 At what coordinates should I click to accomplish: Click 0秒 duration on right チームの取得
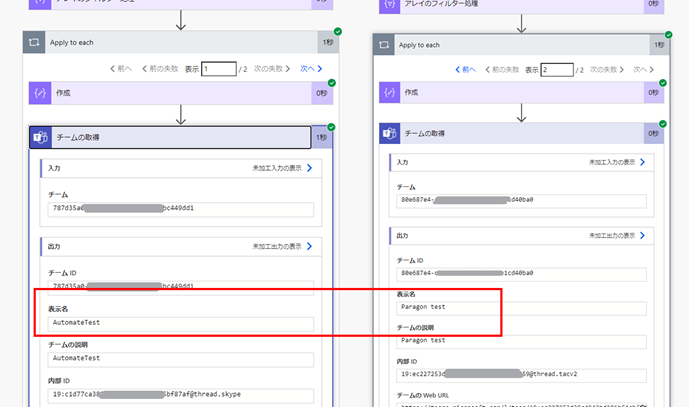(x=653, y=133)
